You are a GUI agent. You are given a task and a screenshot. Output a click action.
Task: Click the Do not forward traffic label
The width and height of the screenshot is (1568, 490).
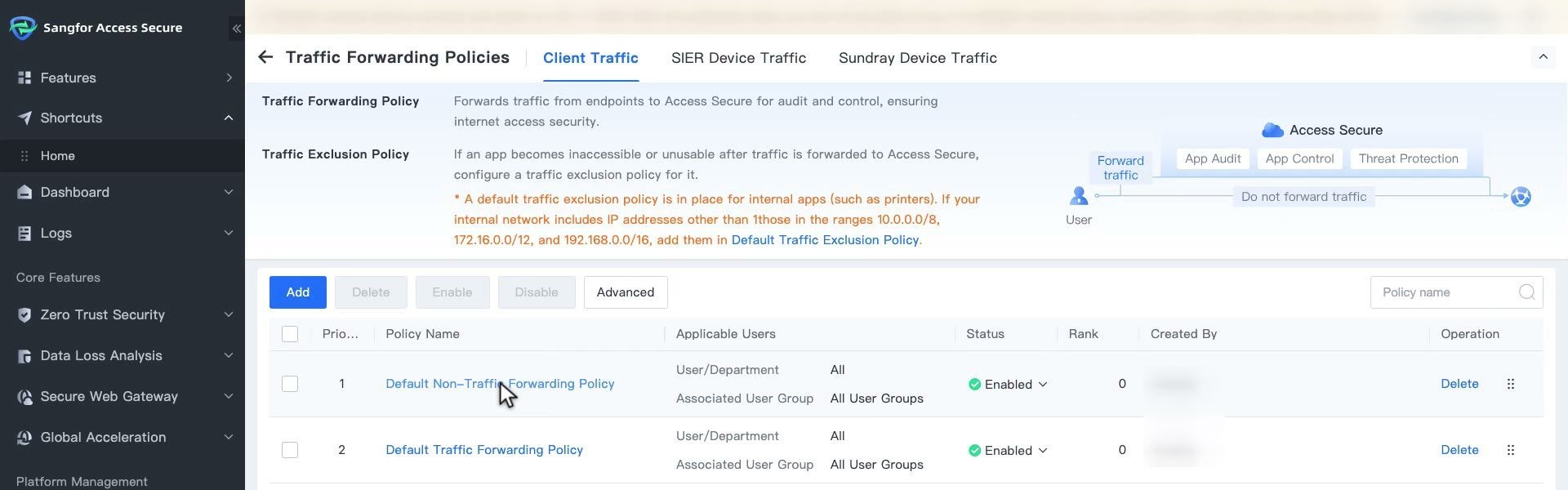tap(1303, 197)
